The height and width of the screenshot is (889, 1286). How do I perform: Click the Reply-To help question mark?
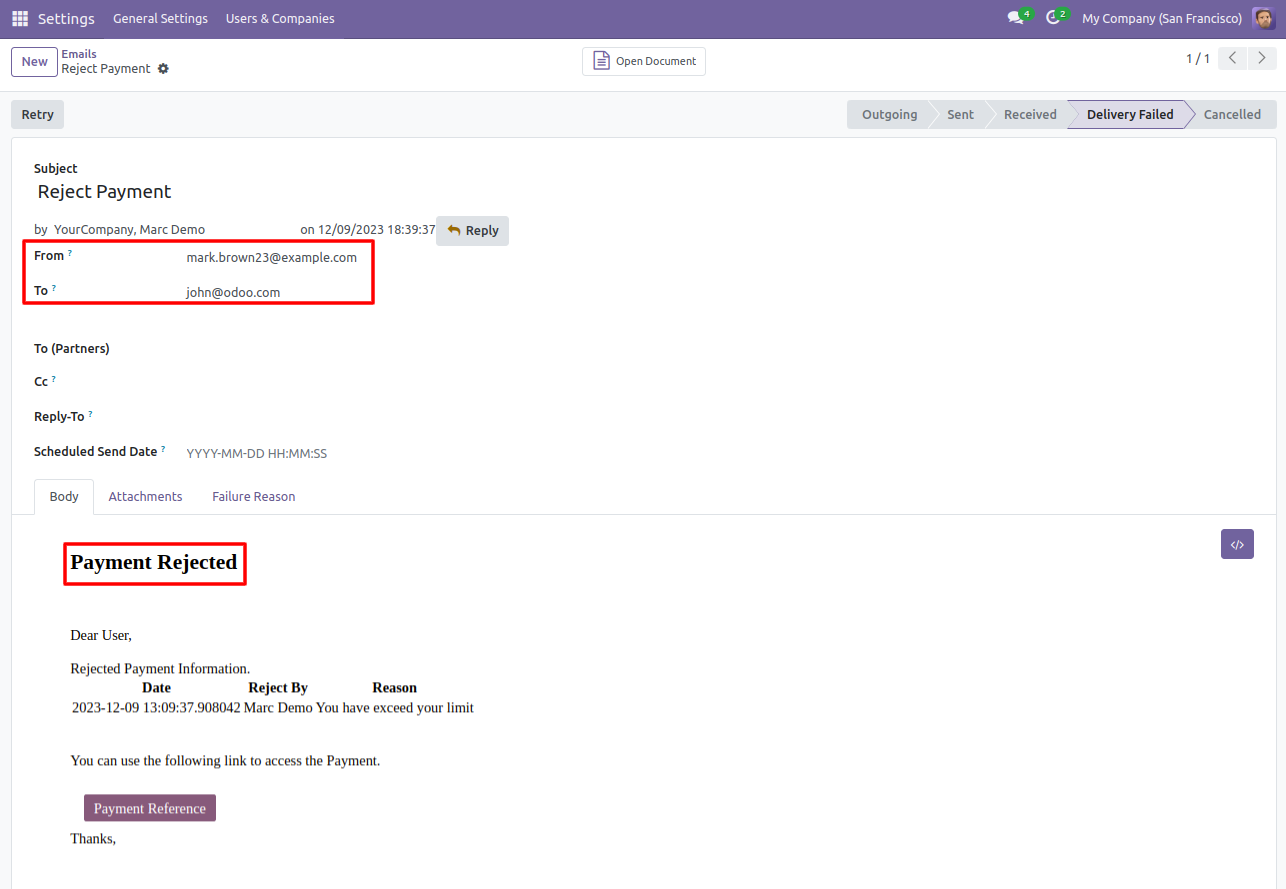pos(90,414)
